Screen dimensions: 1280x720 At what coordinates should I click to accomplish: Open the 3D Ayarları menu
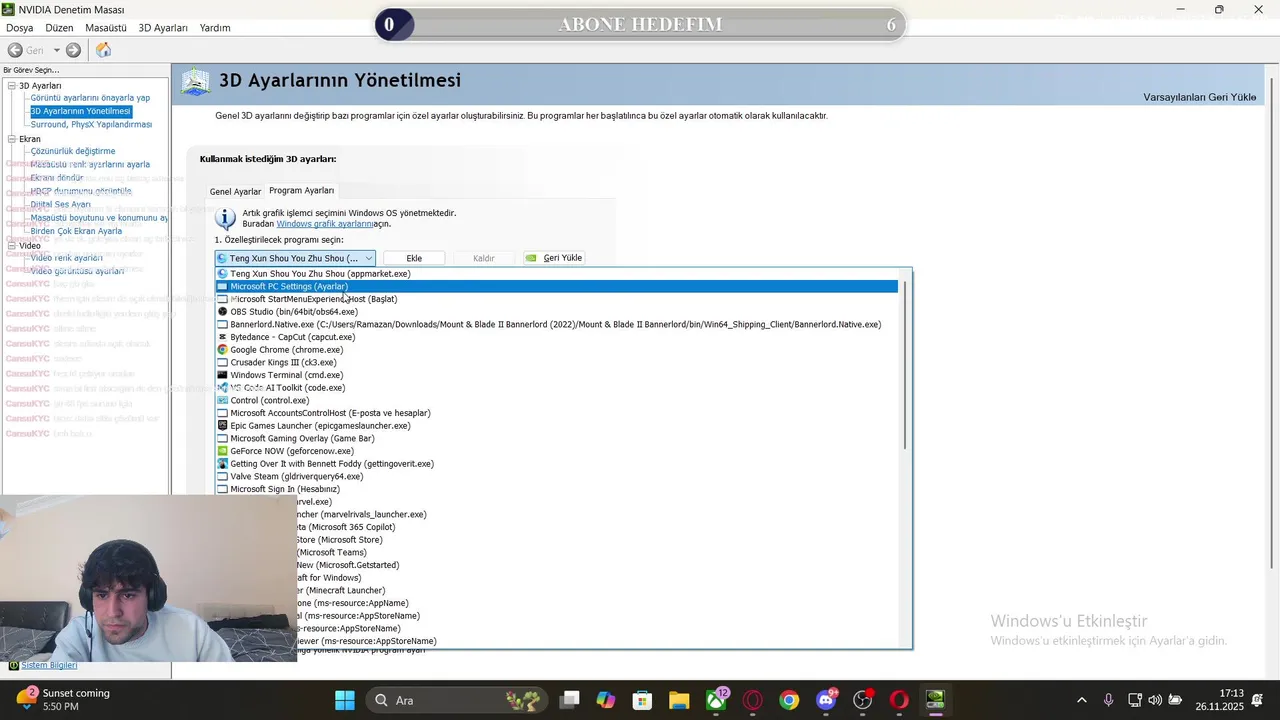pyautogui.click(x=163, y=28)
